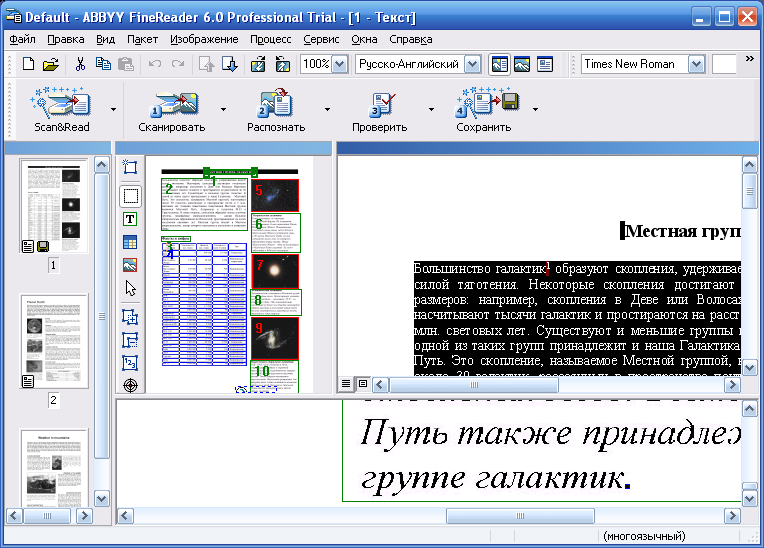
Task: Click the (многоязычный) status bar text
Action: (644, 536)
